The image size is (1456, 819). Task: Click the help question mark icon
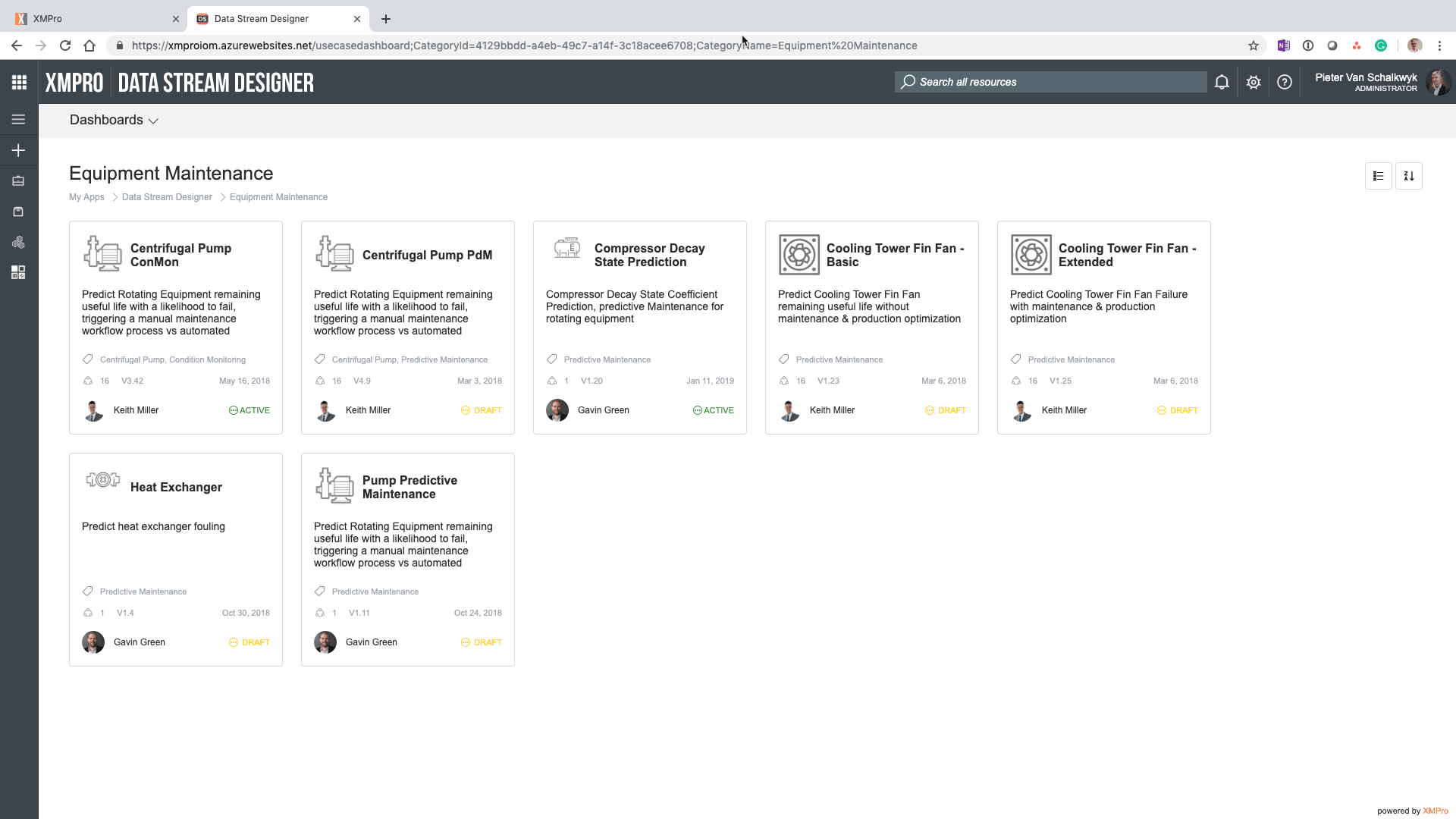pos(1285,82)
